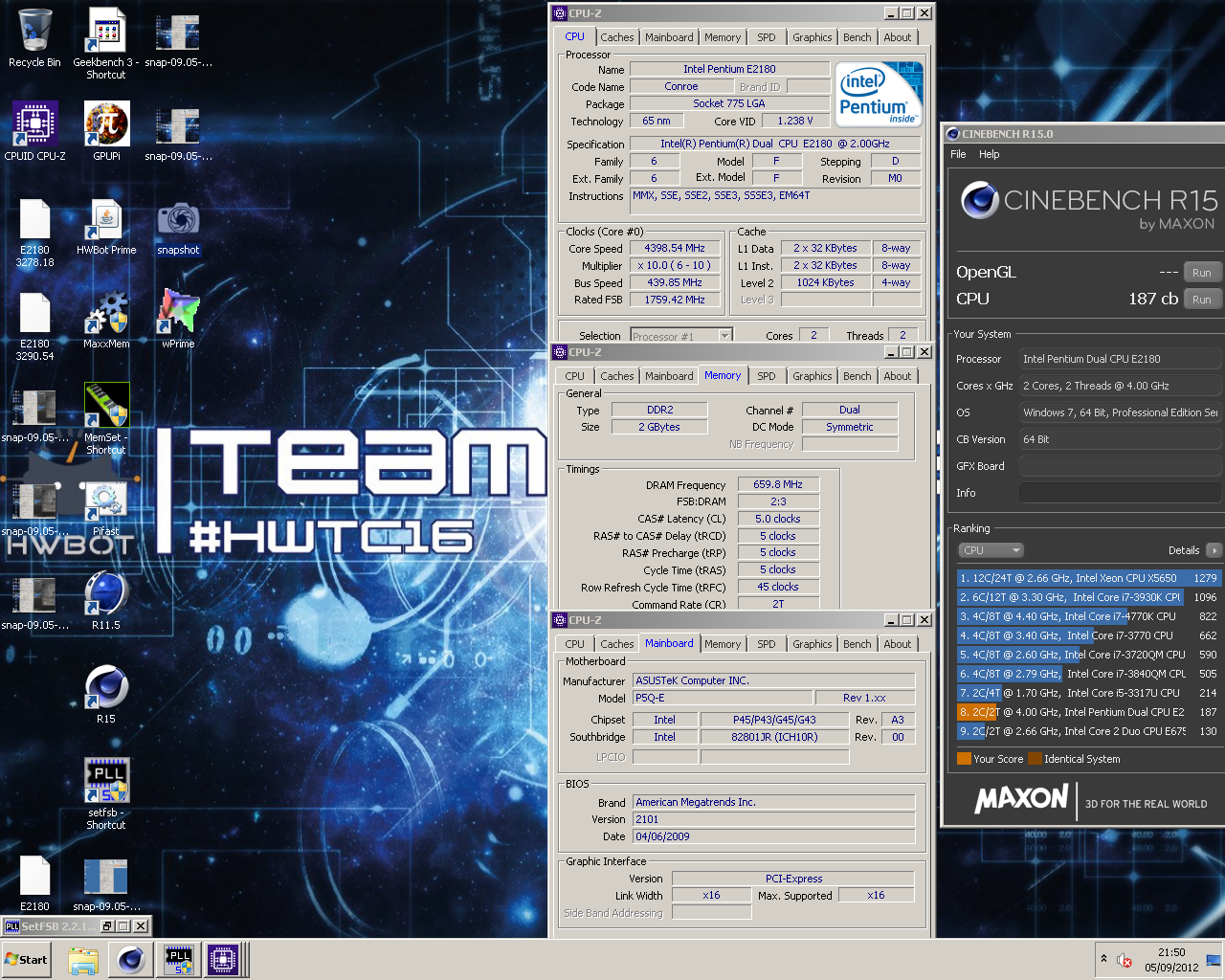Select the E2180 3290.54 file icon
This screenshot has height=980, width=1225.
tap(34, 326)
